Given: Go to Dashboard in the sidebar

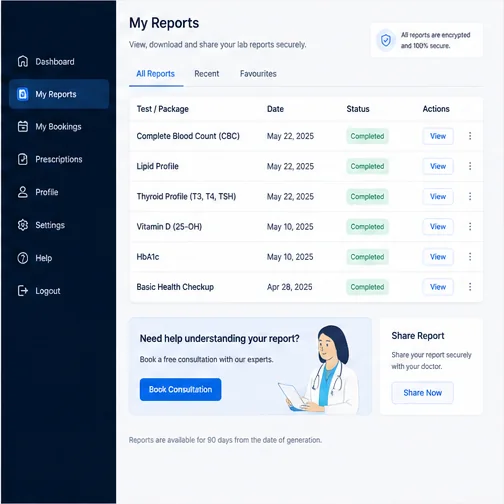Looking at the screenshot, I should (x=59, y=61).
